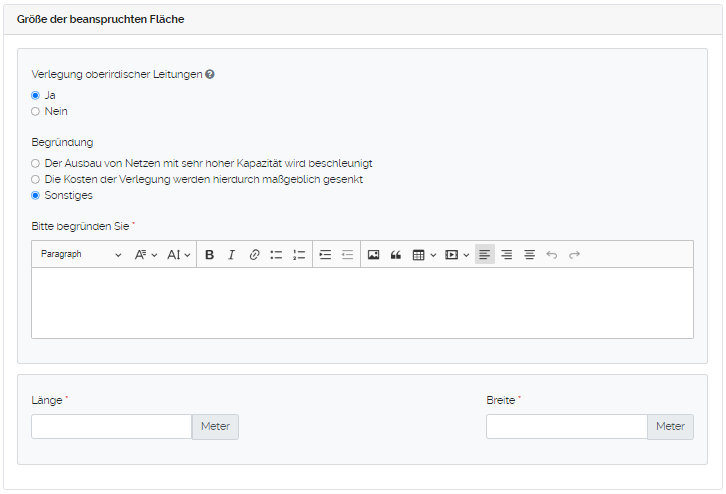The image size is (726, 494).
Task: Select the 'Ja' radio option
Action: tap(36, 95)
